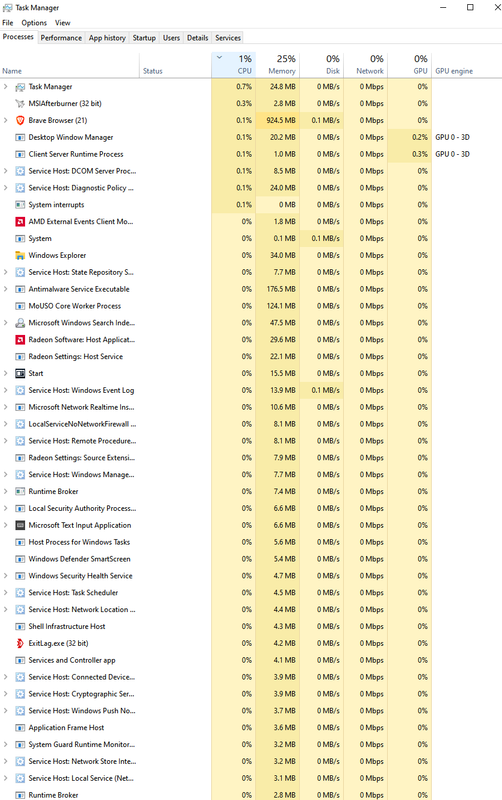Click the Services and Controller app icon
Screen dimensions: 502x800
pos(20,660)
